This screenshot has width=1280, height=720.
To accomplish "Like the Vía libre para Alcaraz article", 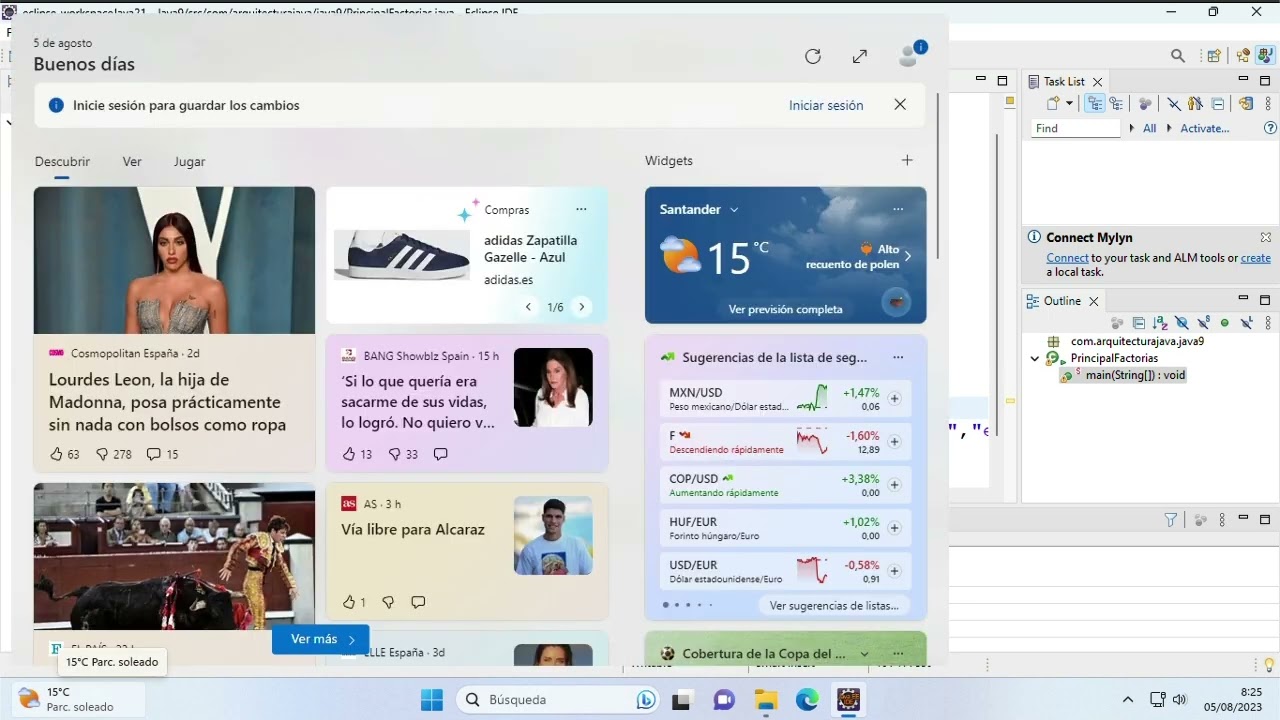I will click(349, 602).
